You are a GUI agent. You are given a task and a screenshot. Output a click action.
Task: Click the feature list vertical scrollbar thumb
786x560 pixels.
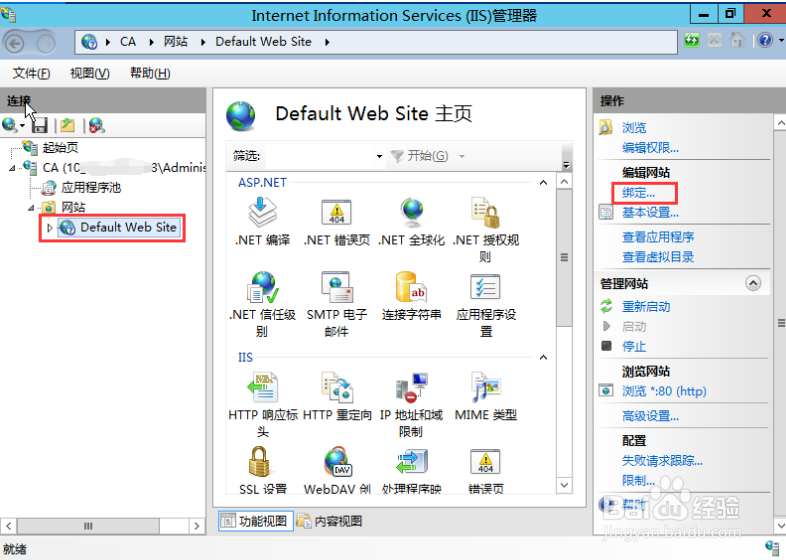click(x=564, y=258)
